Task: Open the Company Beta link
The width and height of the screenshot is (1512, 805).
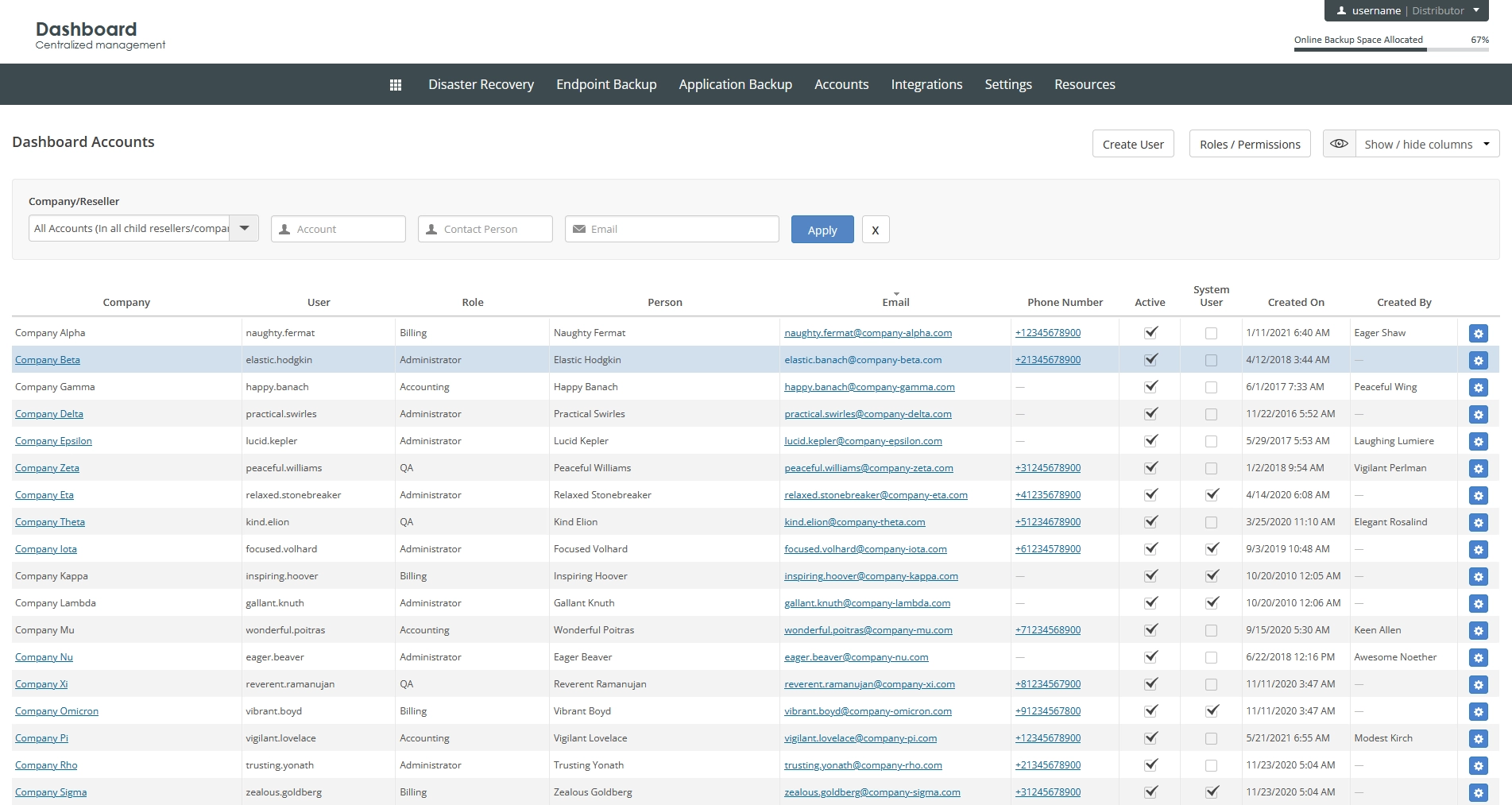Action: click(x=48, y=360)
